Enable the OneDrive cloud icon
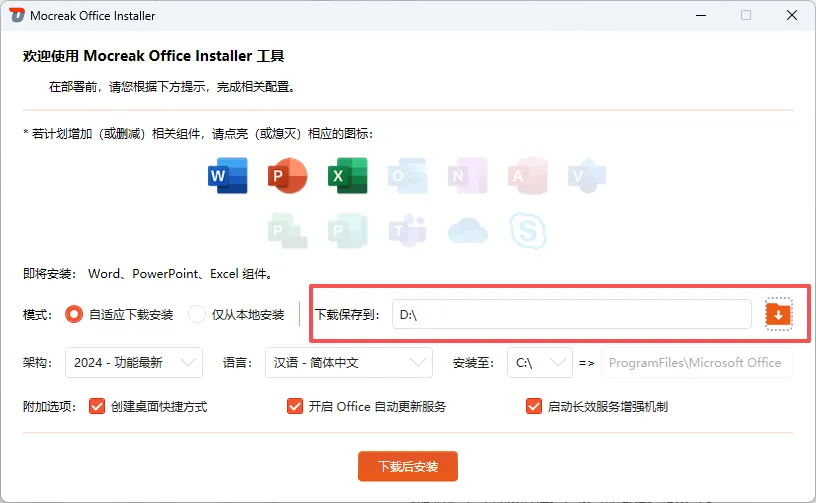Viewport: 816px width, 503px height. pyautogui.click(x=468, y=231)
